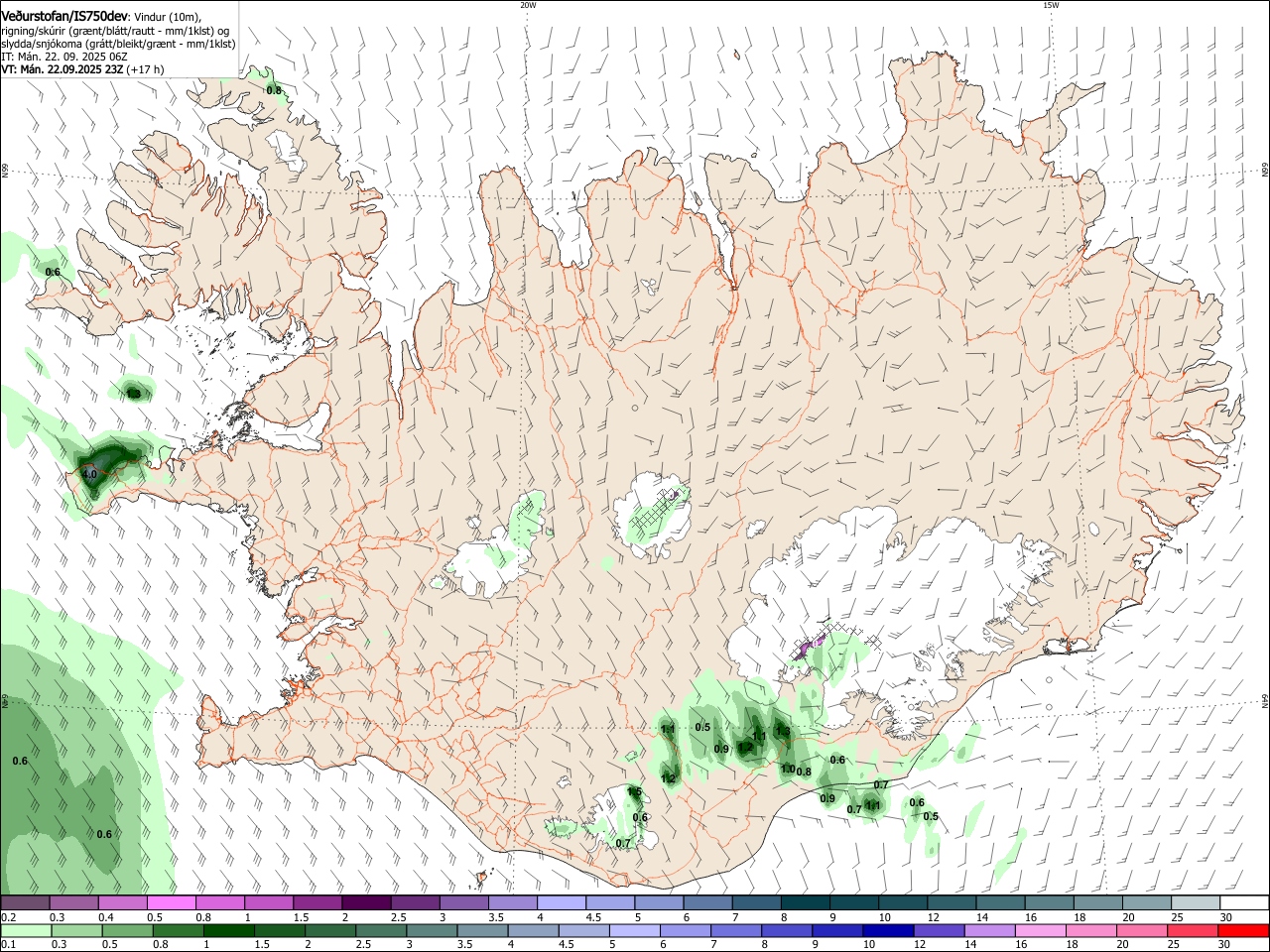Click the 20W longitude label

pyautogui.click(x=528, y=5)
